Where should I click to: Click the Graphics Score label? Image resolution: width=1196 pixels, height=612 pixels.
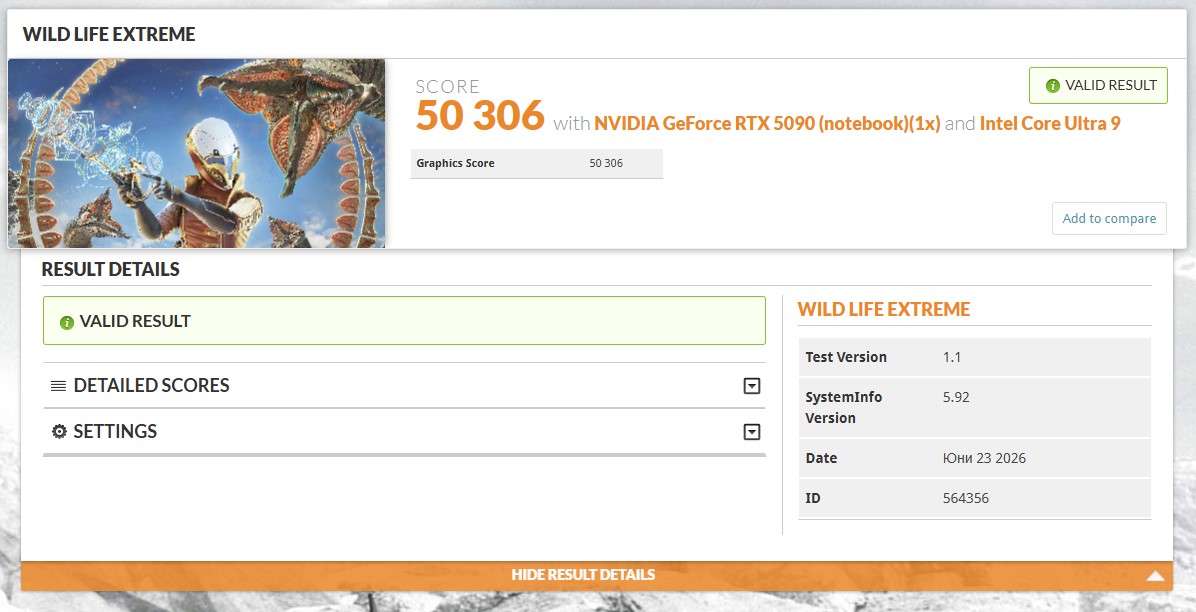point(455,163)
